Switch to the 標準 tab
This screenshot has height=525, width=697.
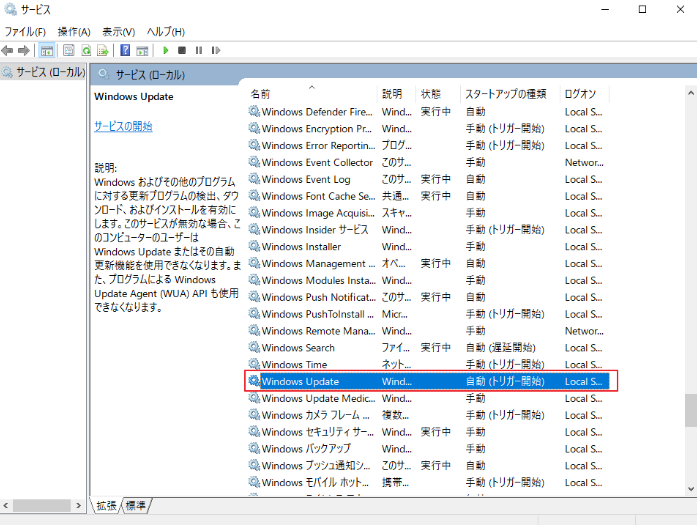(x=136, y=505)
